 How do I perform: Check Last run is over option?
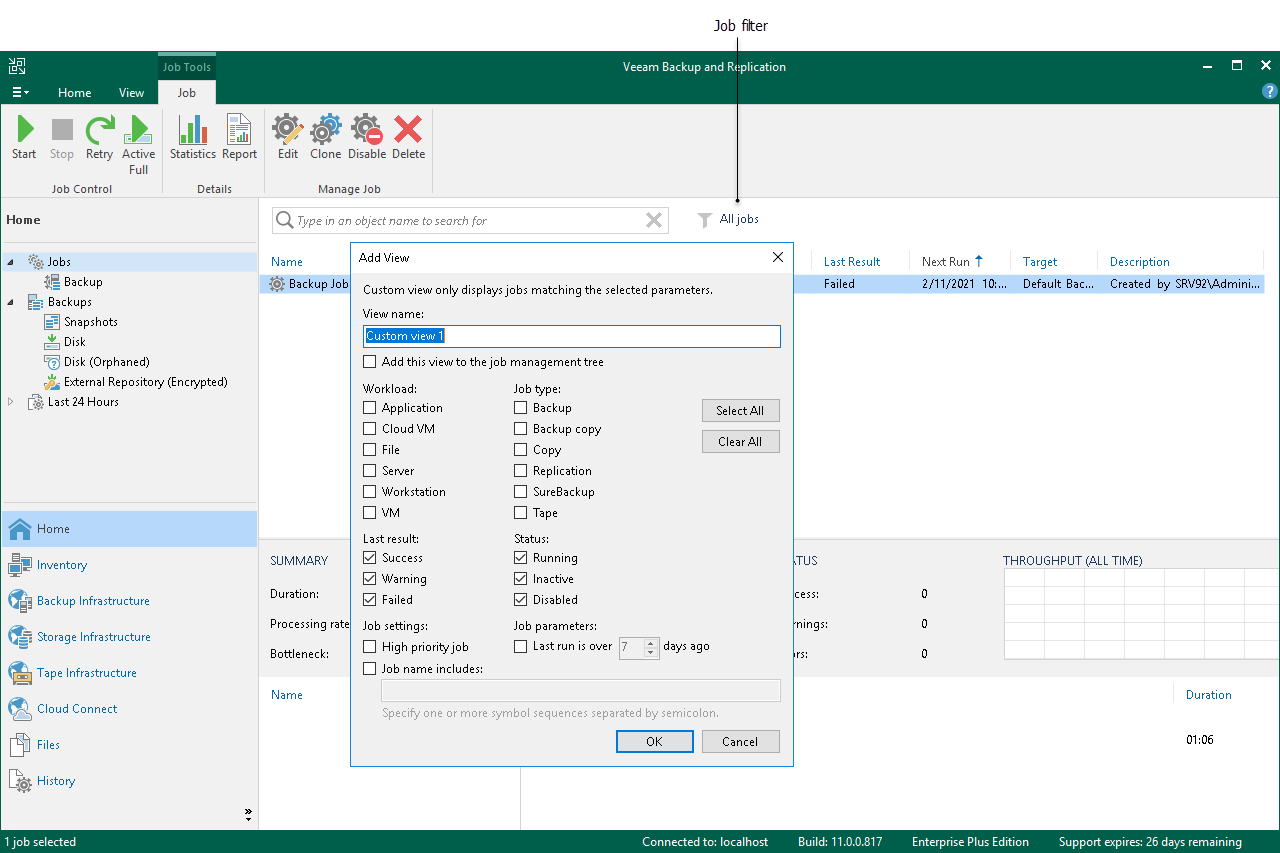[521, 647]
